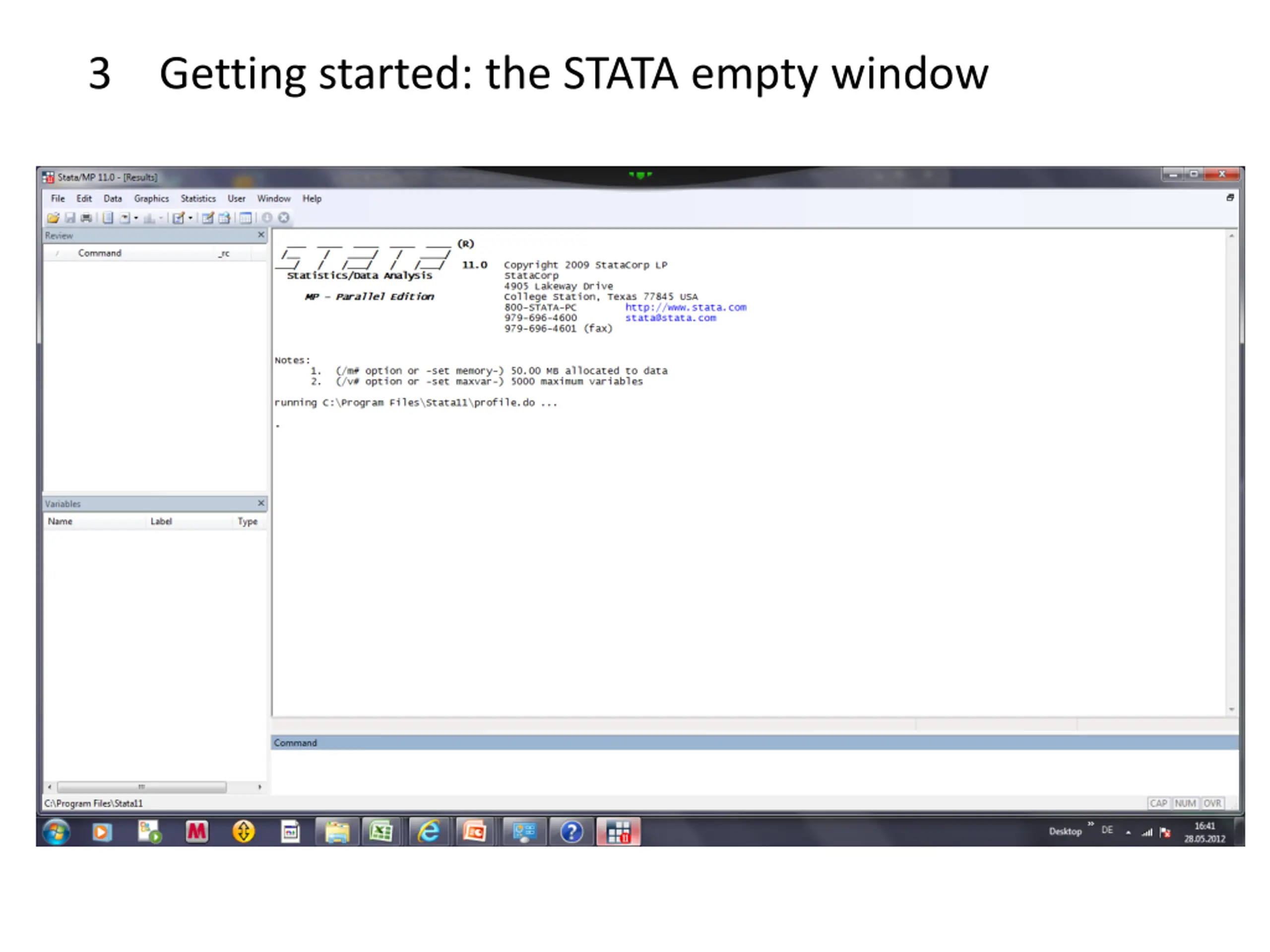
Task: Open the Excel taskbar icon
Action: tap(381, 832)
